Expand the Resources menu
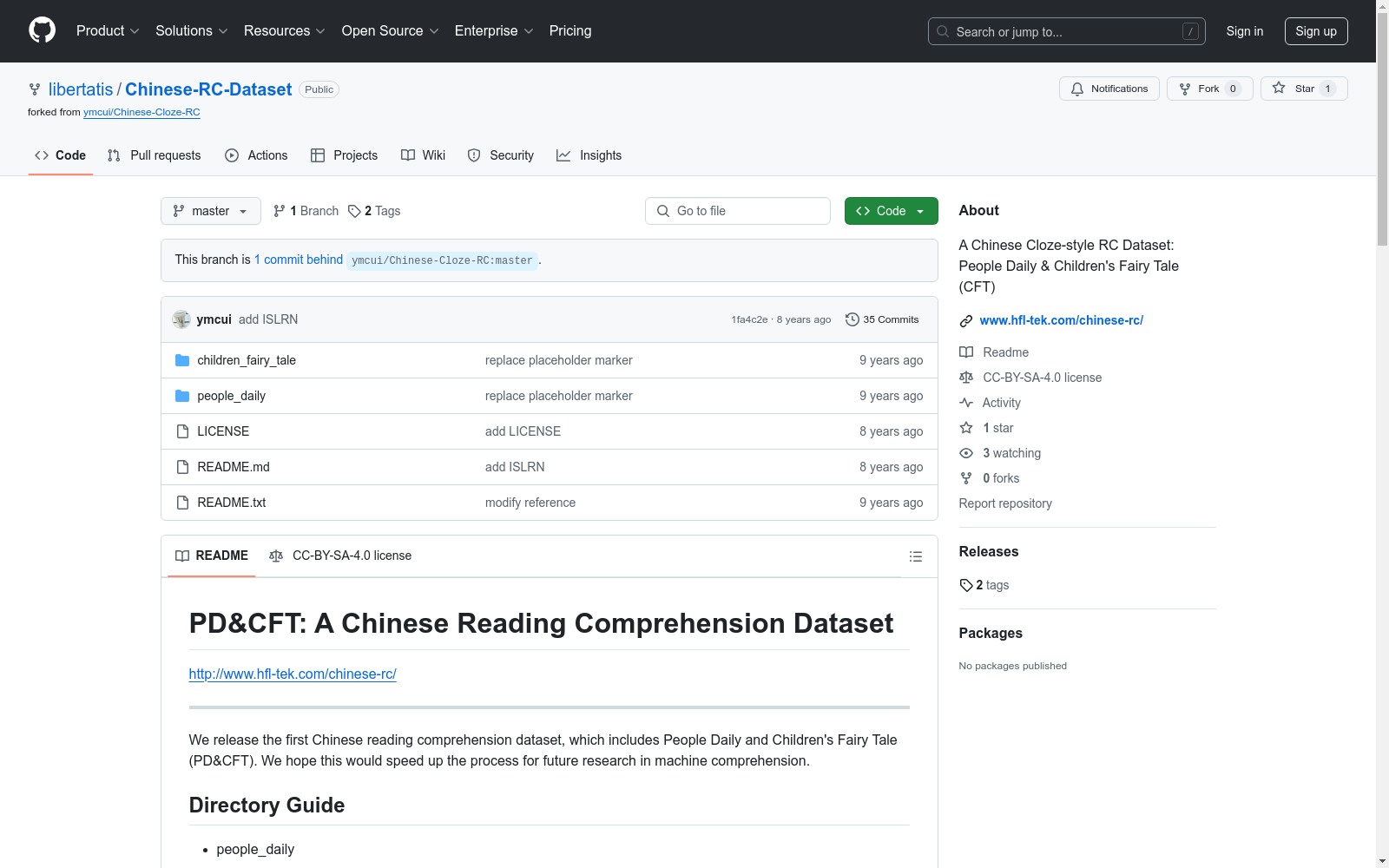 pos(285,31)
